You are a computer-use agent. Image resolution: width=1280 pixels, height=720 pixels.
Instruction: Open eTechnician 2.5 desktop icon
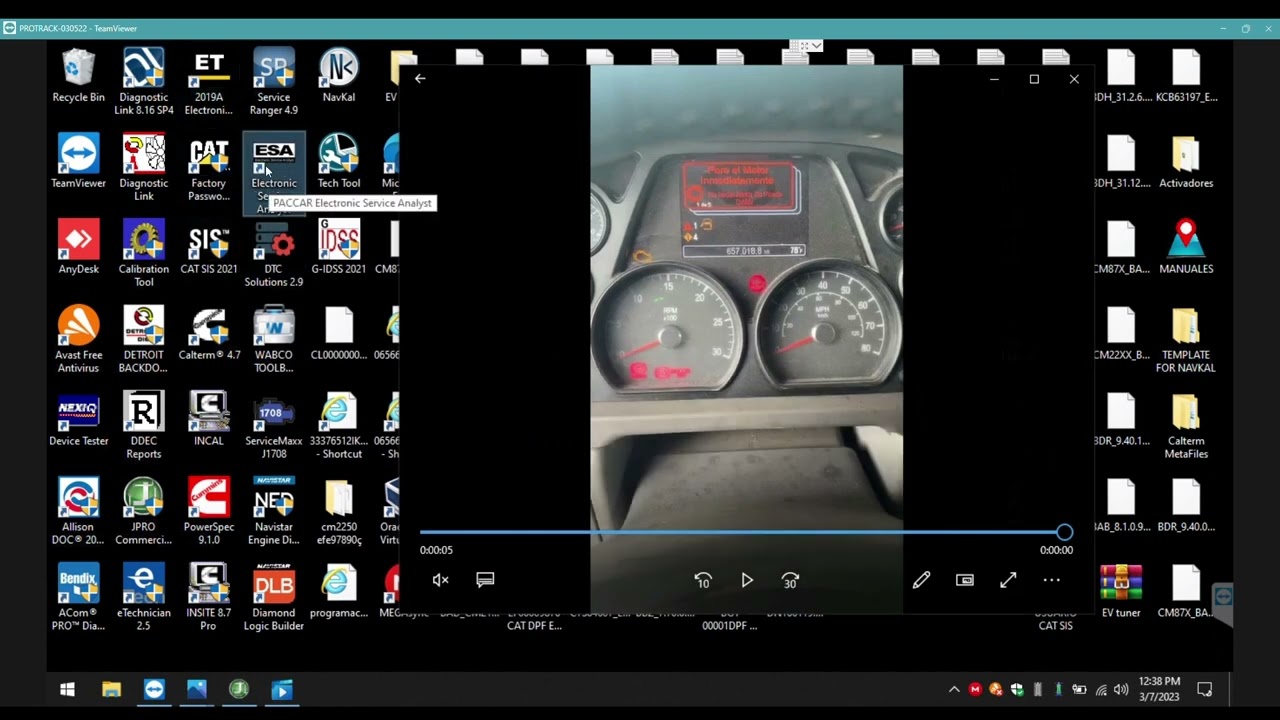point(143,598)
